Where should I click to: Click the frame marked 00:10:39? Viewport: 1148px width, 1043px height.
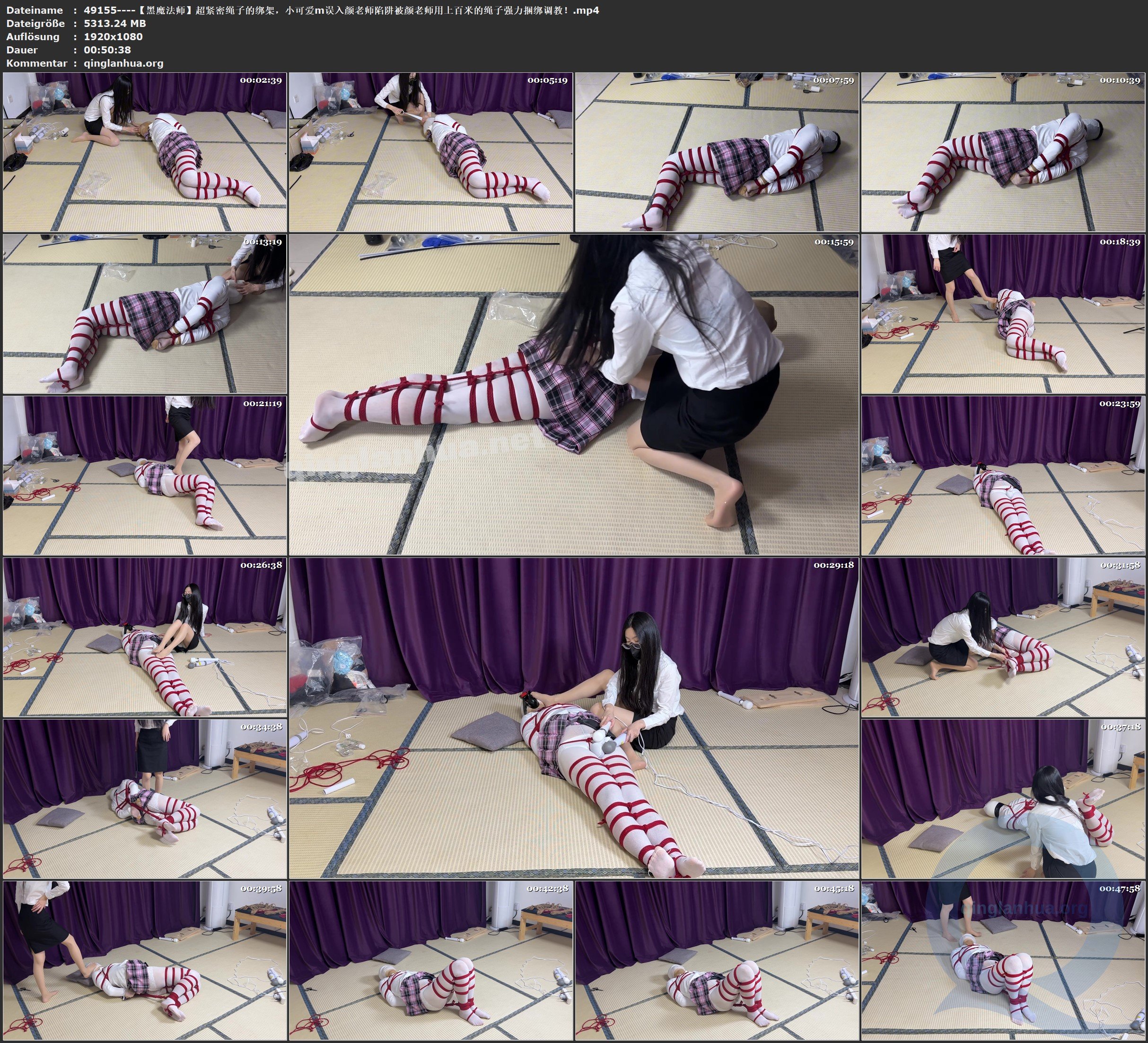(x=1003, y=152)
